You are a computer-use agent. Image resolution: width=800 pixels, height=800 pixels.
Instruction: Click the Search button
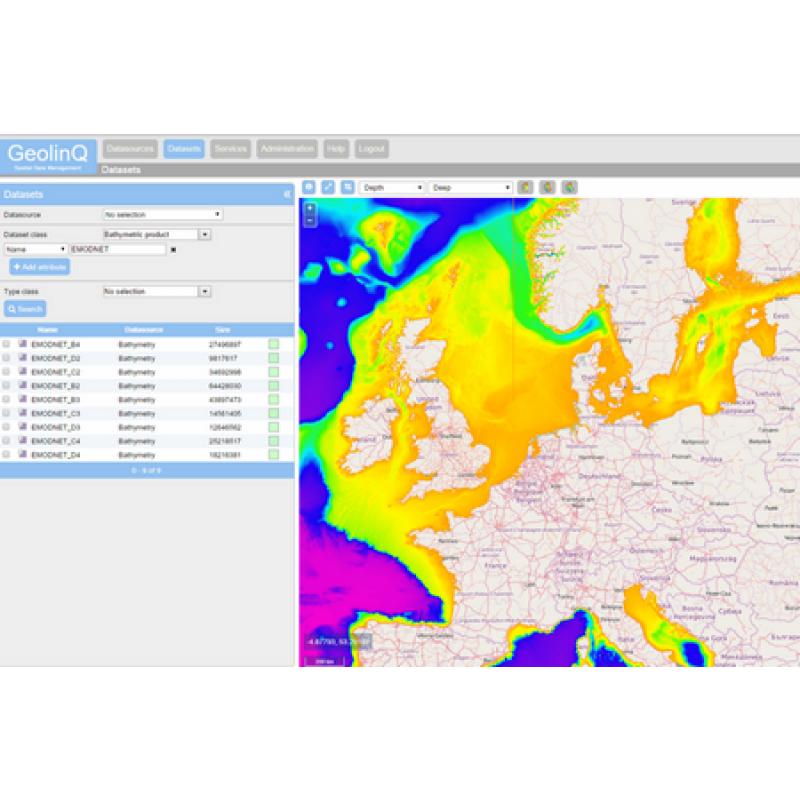click(25, 309)
